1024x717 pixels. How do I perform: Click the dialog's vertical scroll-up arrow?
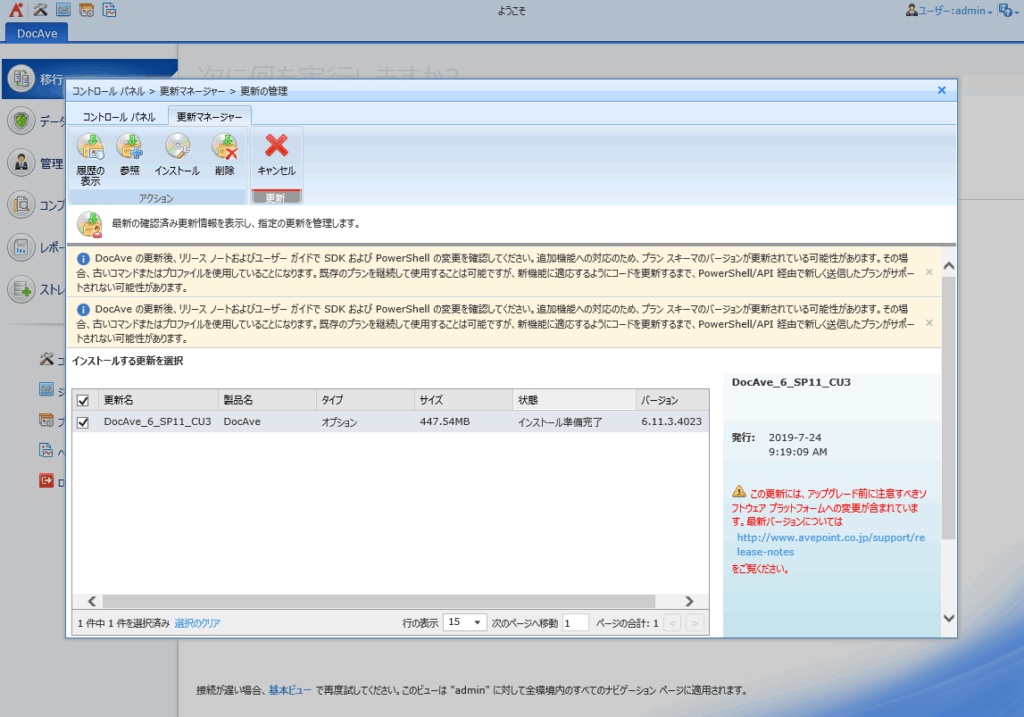coord(949,266)
